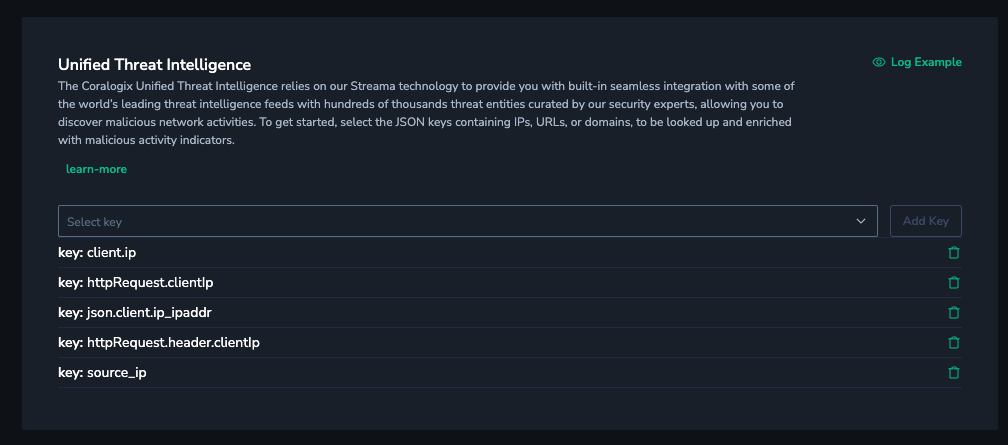Open the learn-more link
1008x445 pixels.
point(96,169)
